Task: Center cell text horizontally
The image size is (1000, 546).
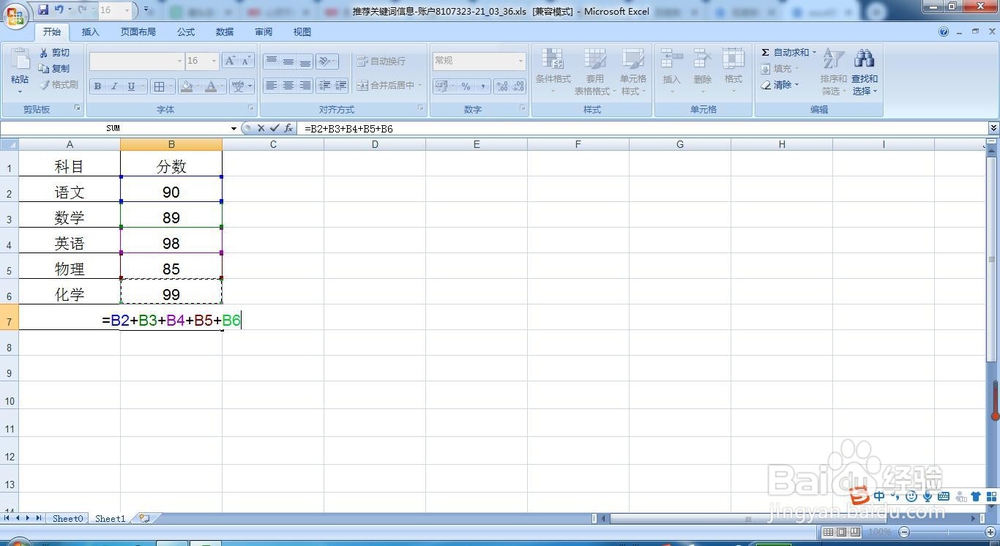Action: [x=288, y=85]
